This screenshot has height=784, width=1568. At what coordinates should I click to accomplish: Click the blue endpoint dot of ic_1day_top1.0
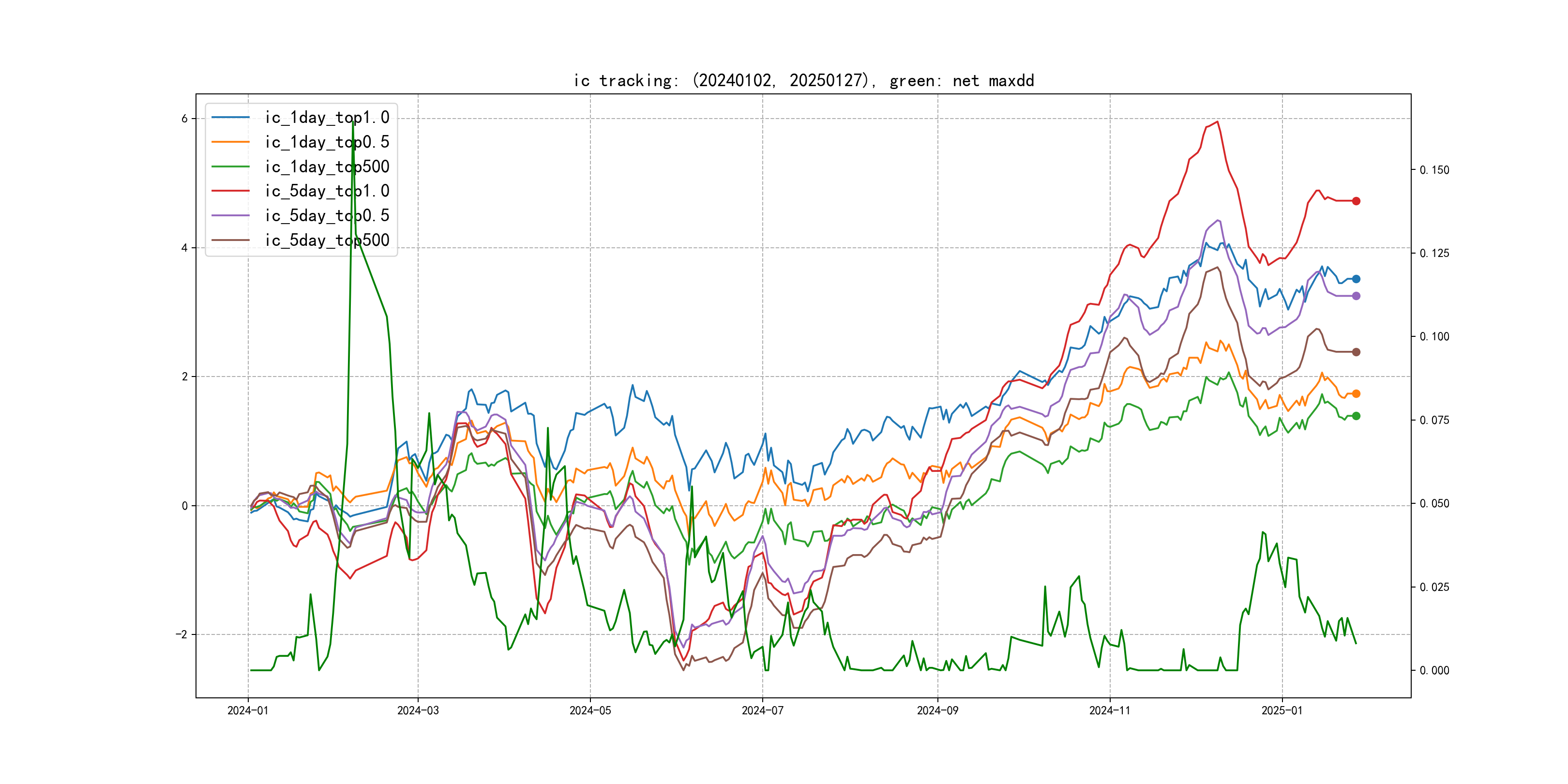pos(1356,279)
